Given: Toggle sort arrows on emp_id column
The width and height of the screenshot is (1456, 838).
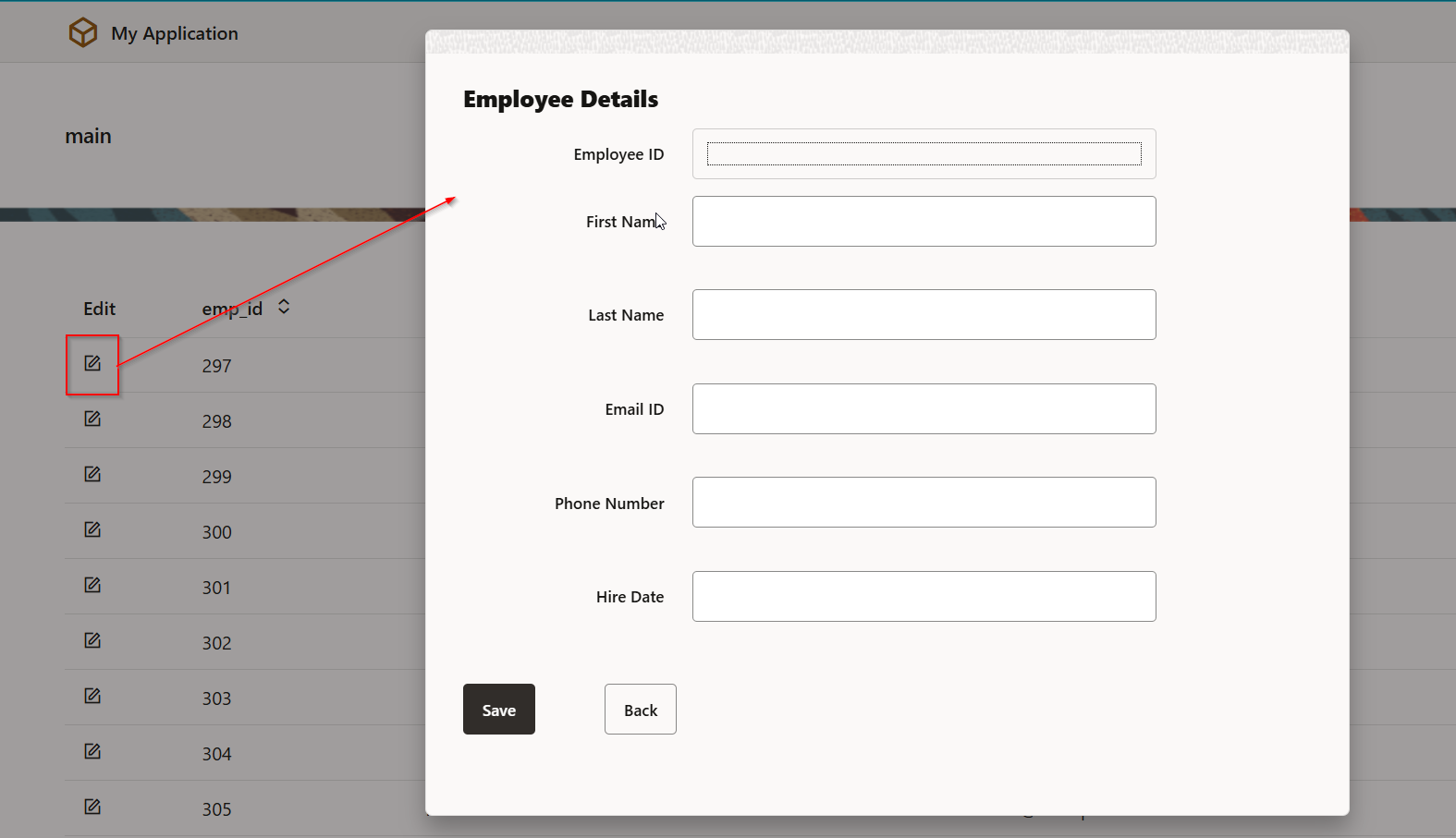Looking at the screenshot, I should 284,307.
